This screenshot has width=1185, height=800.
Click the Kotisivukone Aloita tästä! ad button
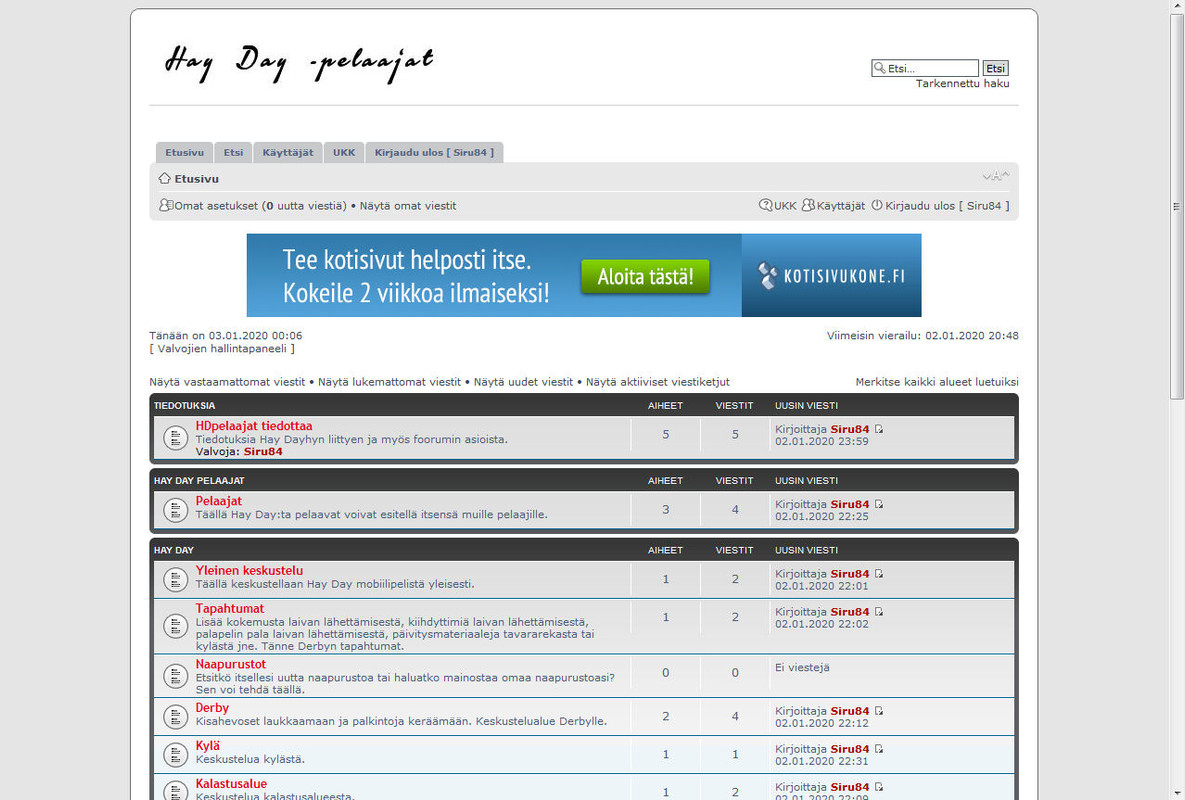[645, 276]
